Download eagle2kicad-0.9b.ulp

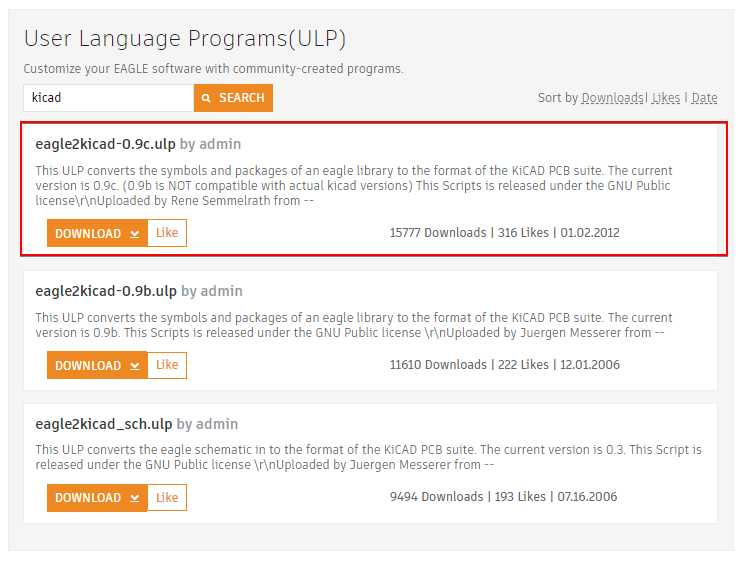(x=97, y=365)
